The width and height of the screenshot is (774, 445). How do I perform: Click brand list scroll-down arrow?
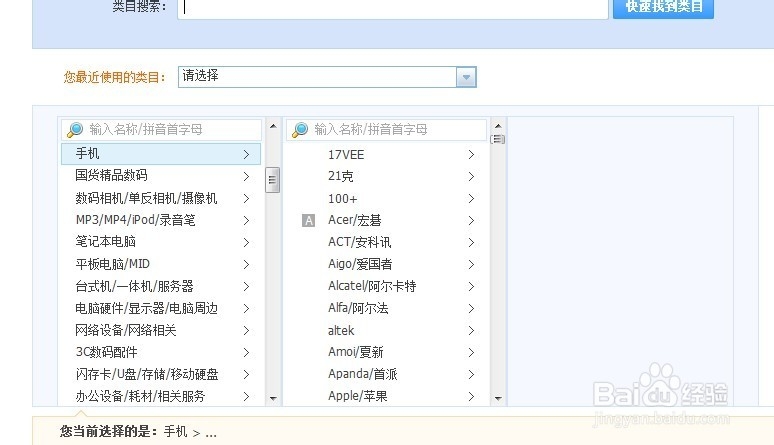[x=498, y=398]
